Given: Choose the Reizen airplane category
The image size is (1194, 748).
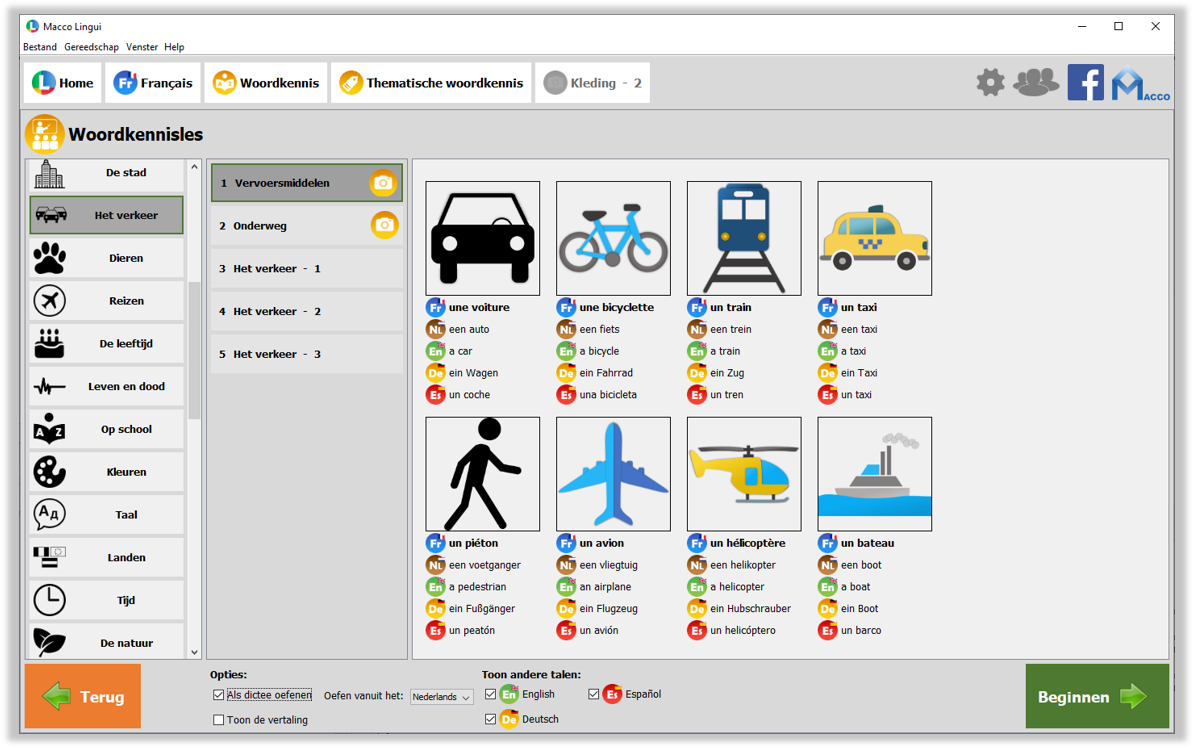Looking at the screenshot, I should coord(106,301).
